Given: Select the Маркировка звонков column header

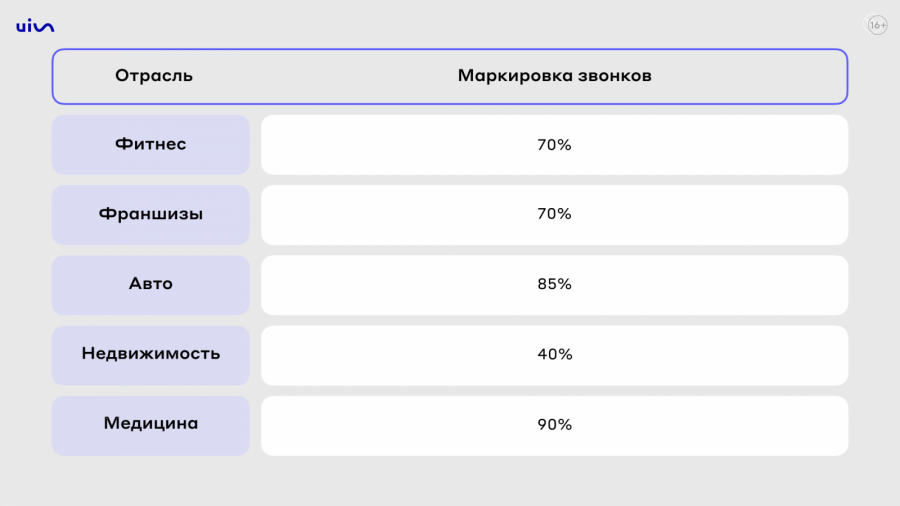Looking at the screenshot, I should 554,76.
